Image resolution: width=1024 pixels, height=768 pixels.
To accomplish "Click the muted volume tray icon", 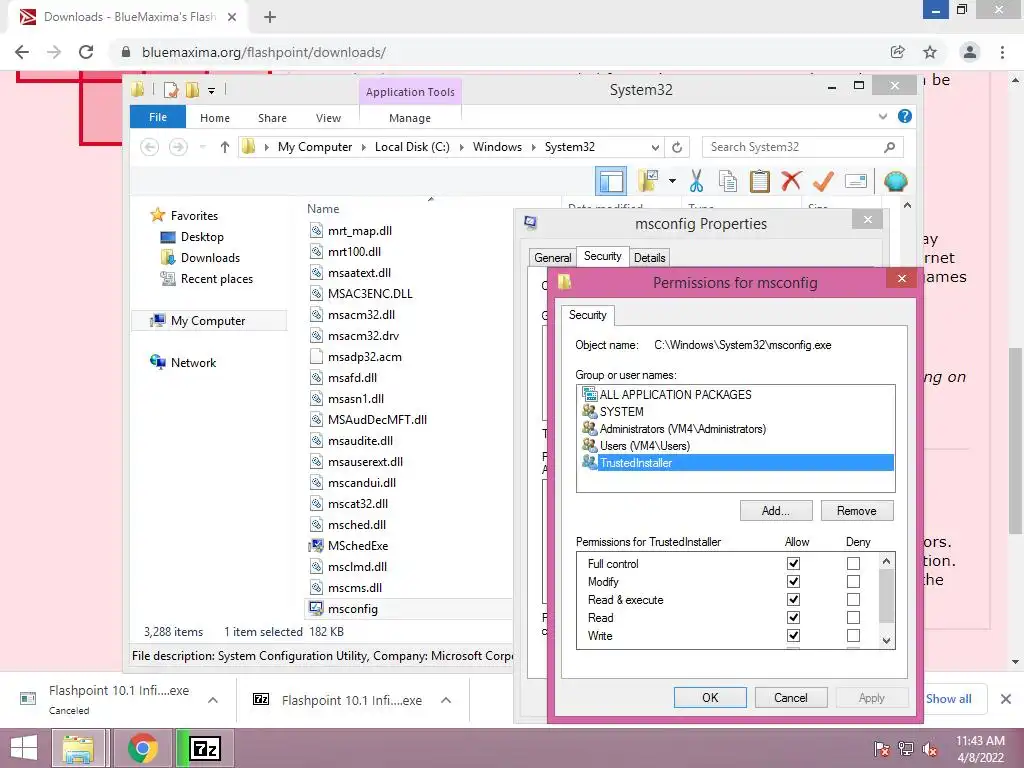I will point(930,749).
